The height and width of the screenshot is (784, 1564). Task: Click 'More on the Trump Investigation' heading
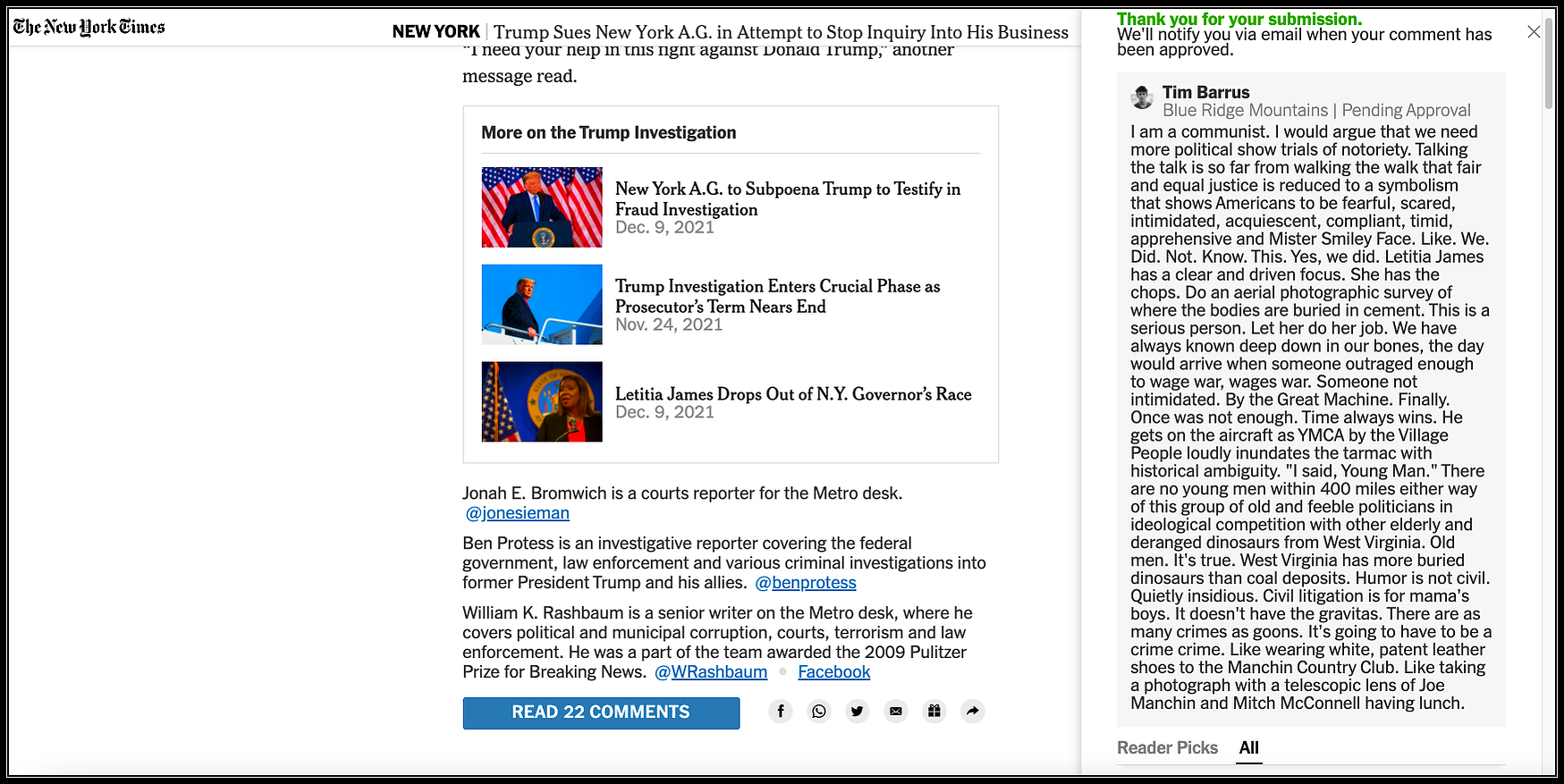609,132
